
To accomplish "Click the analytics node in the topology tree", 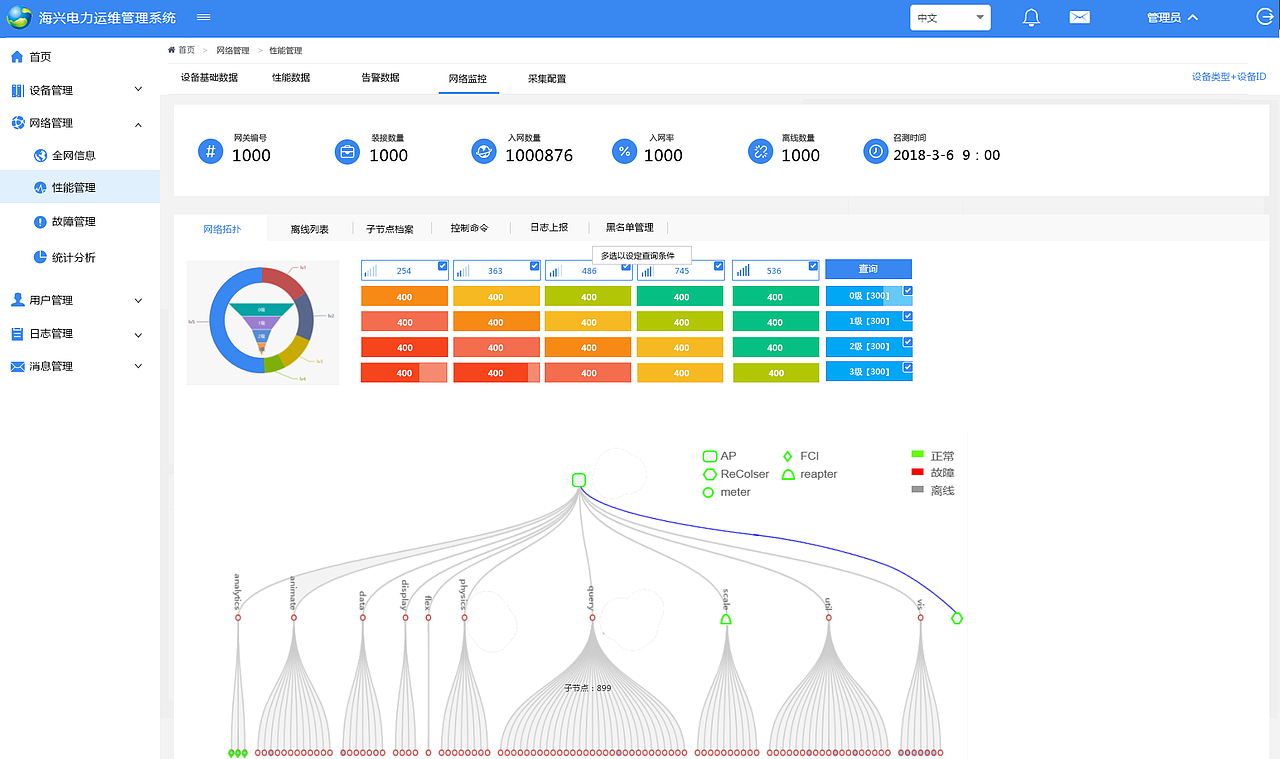I will [x=238, y=618].
